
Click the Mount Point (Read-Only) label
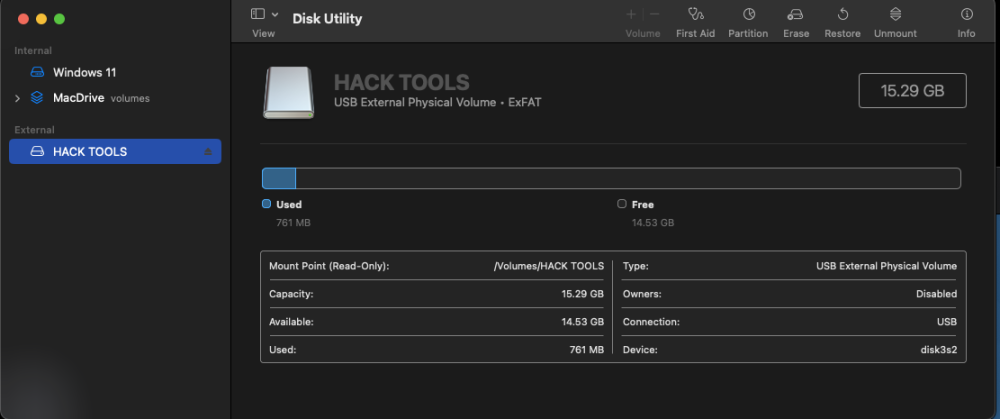click(329, 266)
